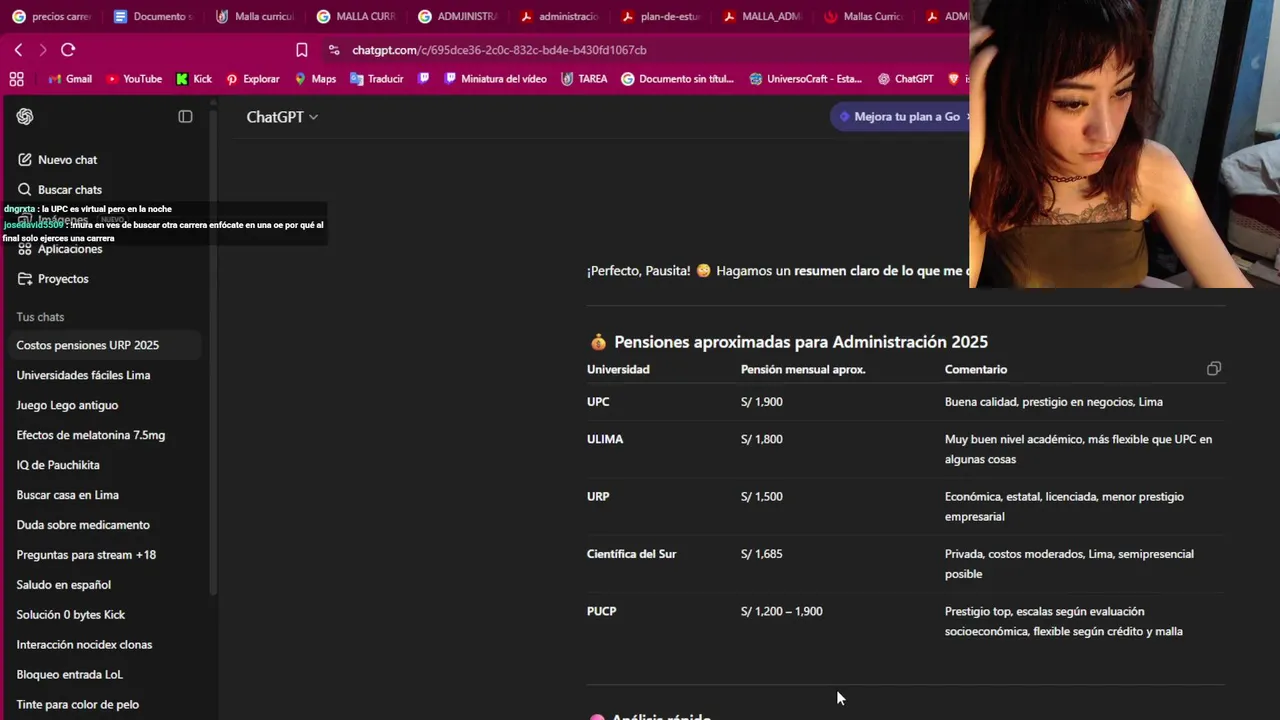Start a Nuevo chat
The width and height of the screenshot is (1280, 720).
(x=67, y=160)
